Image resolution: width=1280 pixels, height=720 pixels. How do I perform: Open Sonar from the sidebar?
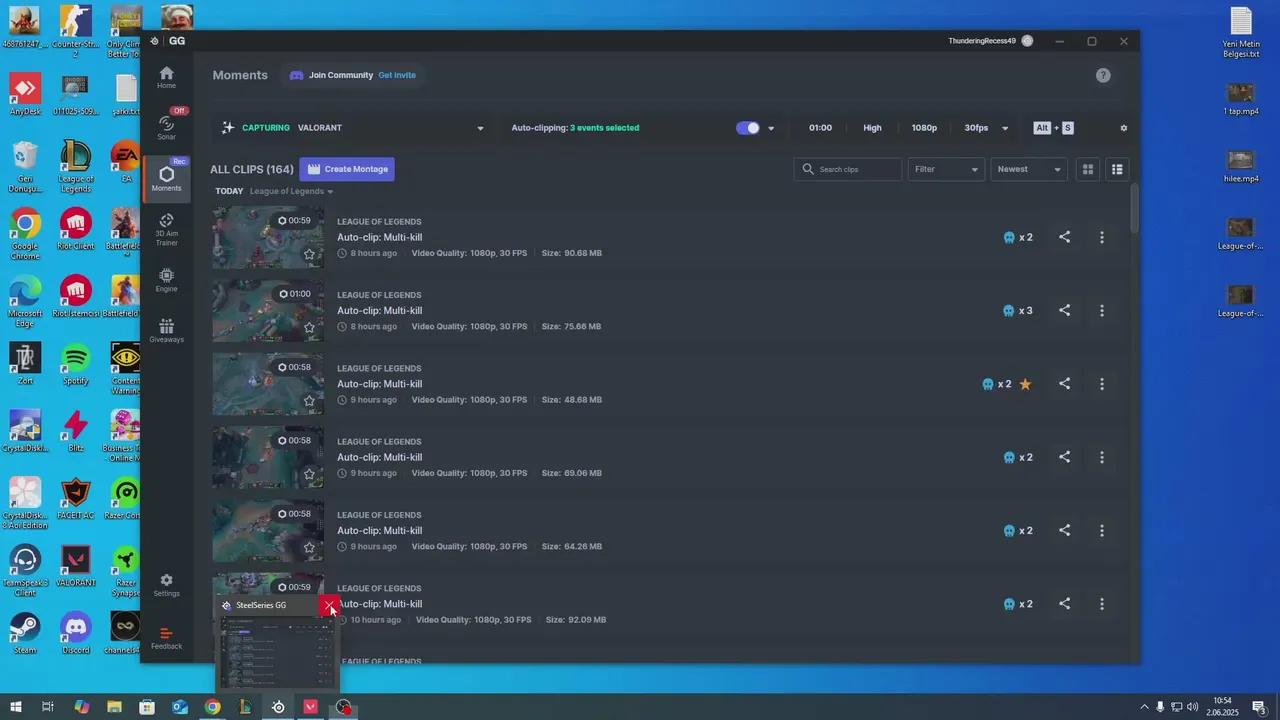[x=166, y=127]
